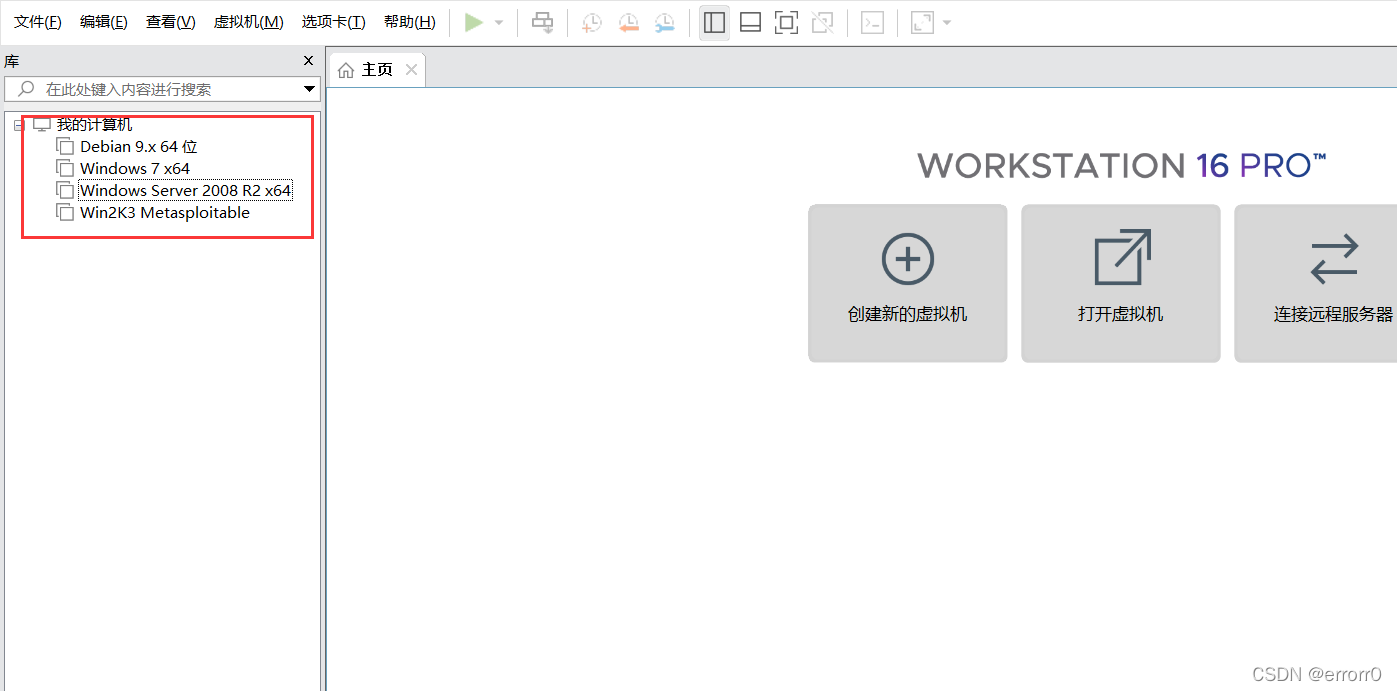
Task: Click the magnifier icon in the search box
Action: (27, 89)
